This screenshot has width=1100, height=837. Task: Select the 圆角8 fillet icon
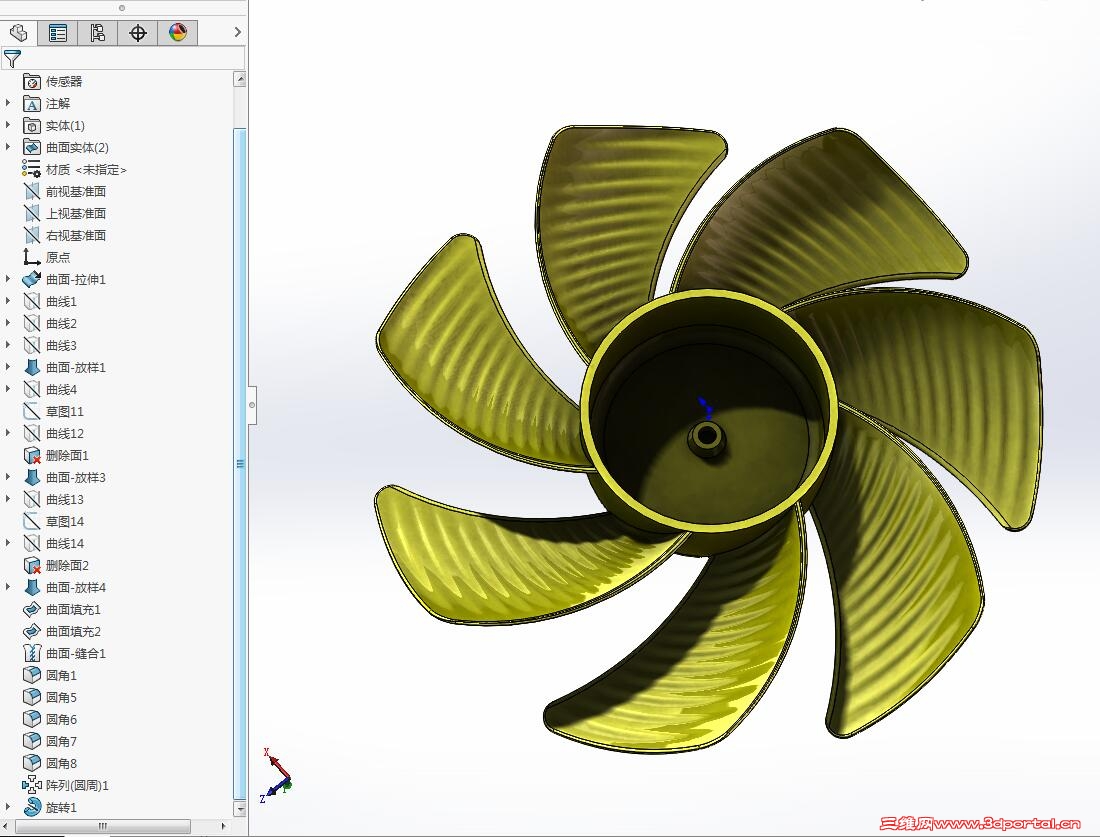(x=32, y=763)
